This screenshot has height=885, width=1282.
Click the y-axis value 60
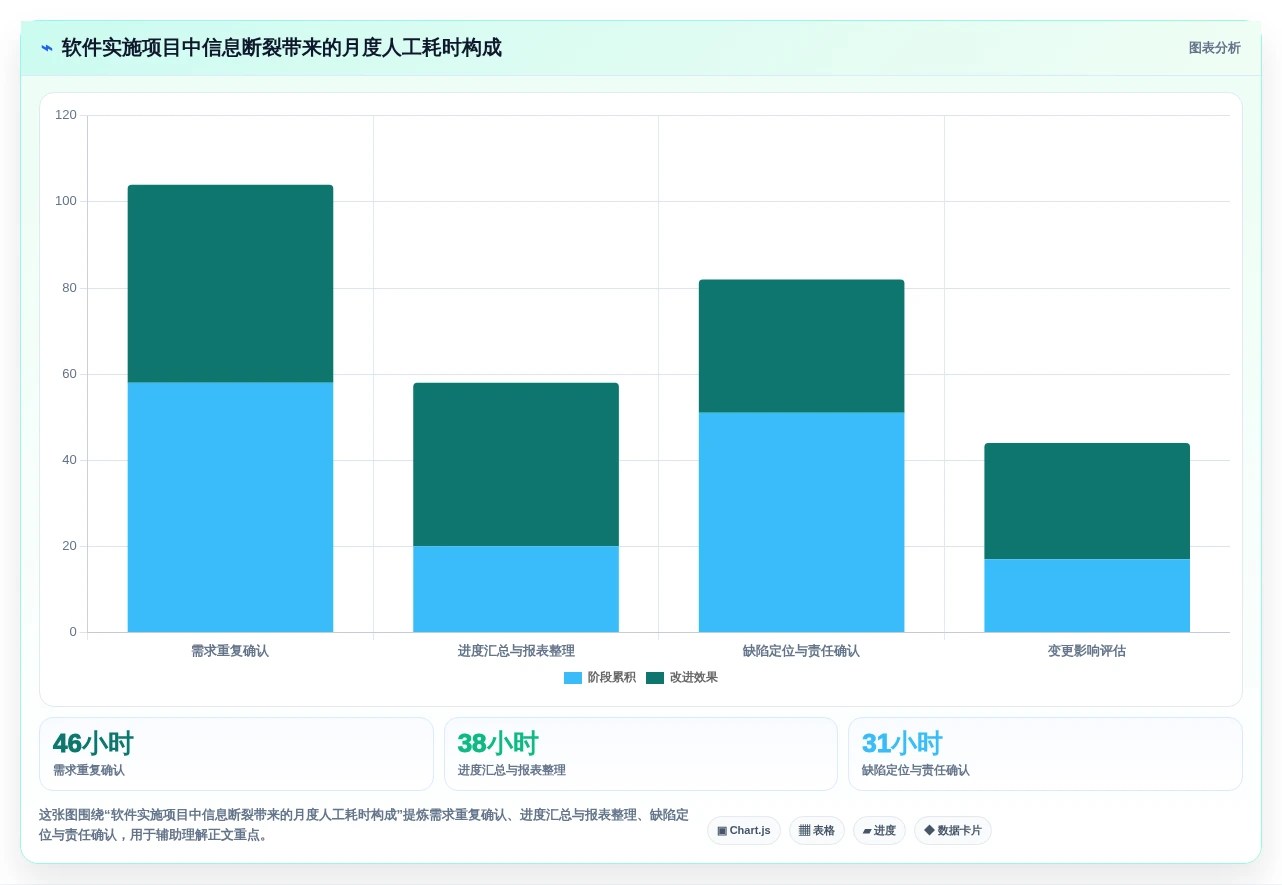point(69,374)
